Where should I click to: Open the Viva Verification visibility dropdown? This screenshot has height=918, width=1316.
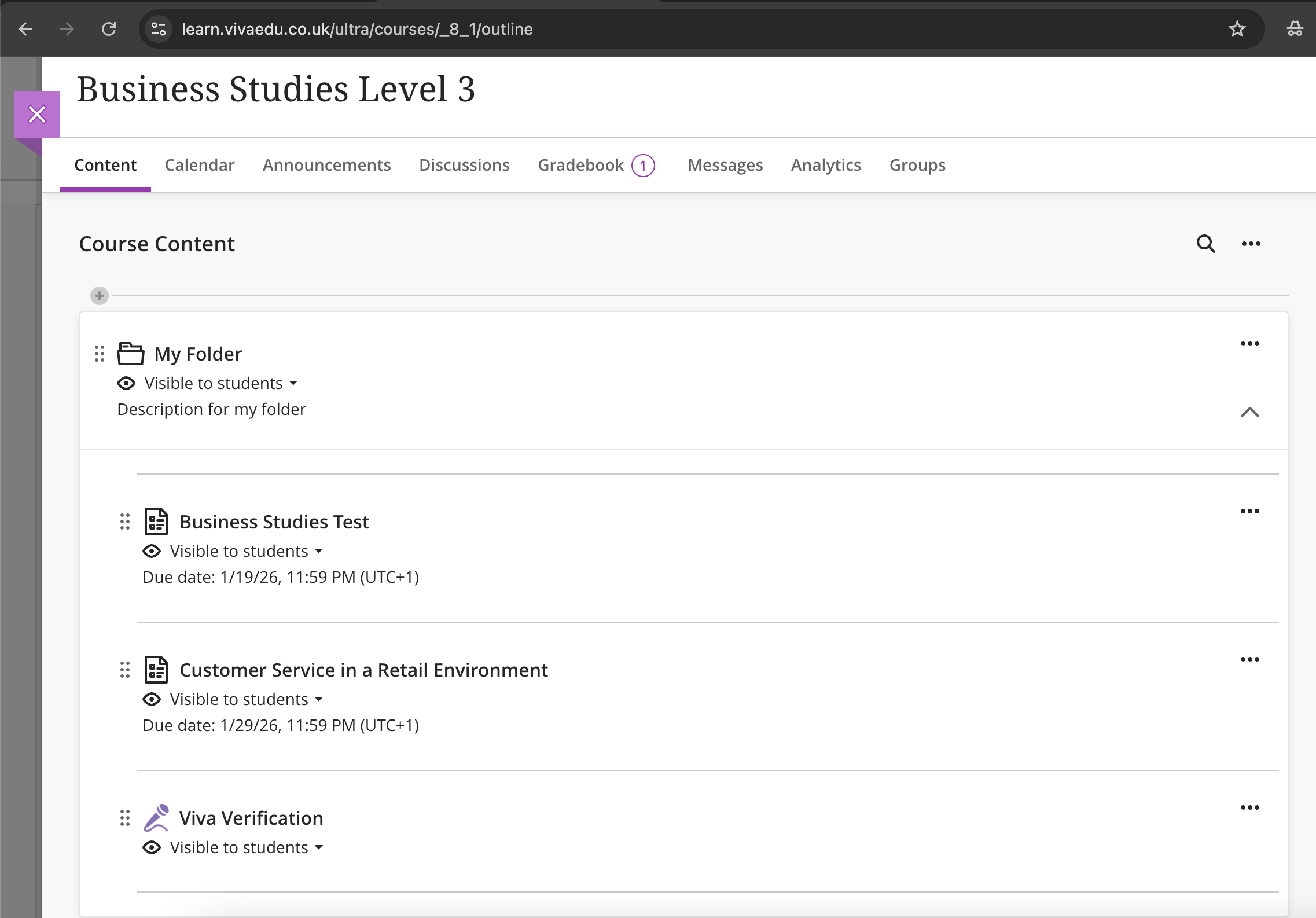pos(319,847)
